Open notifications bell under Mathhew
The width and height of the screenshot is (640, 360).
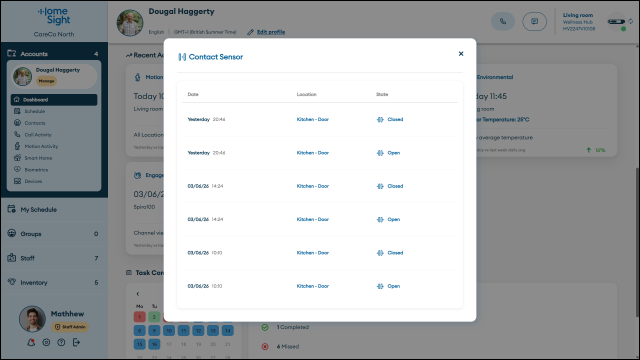(31, 342)
